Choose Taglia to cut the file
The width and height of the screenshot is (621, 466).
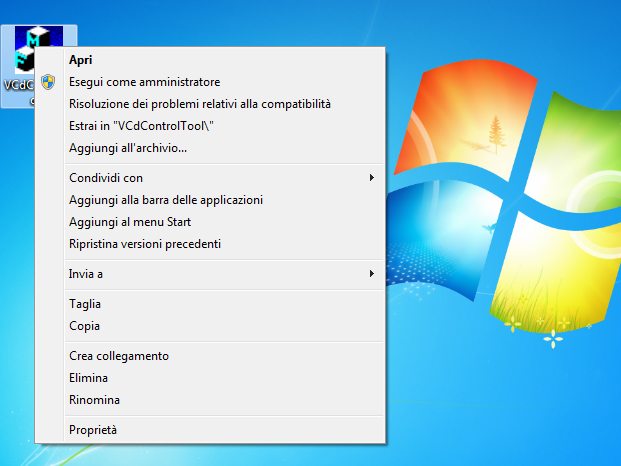85,304
